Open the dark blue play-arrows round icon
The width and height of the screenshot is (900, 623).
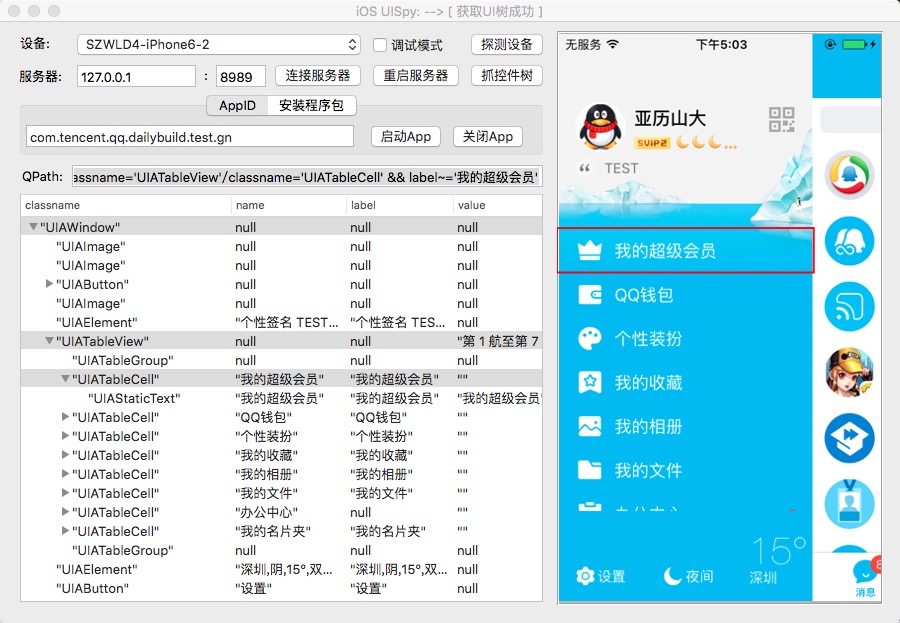click(x=849, y=438)
